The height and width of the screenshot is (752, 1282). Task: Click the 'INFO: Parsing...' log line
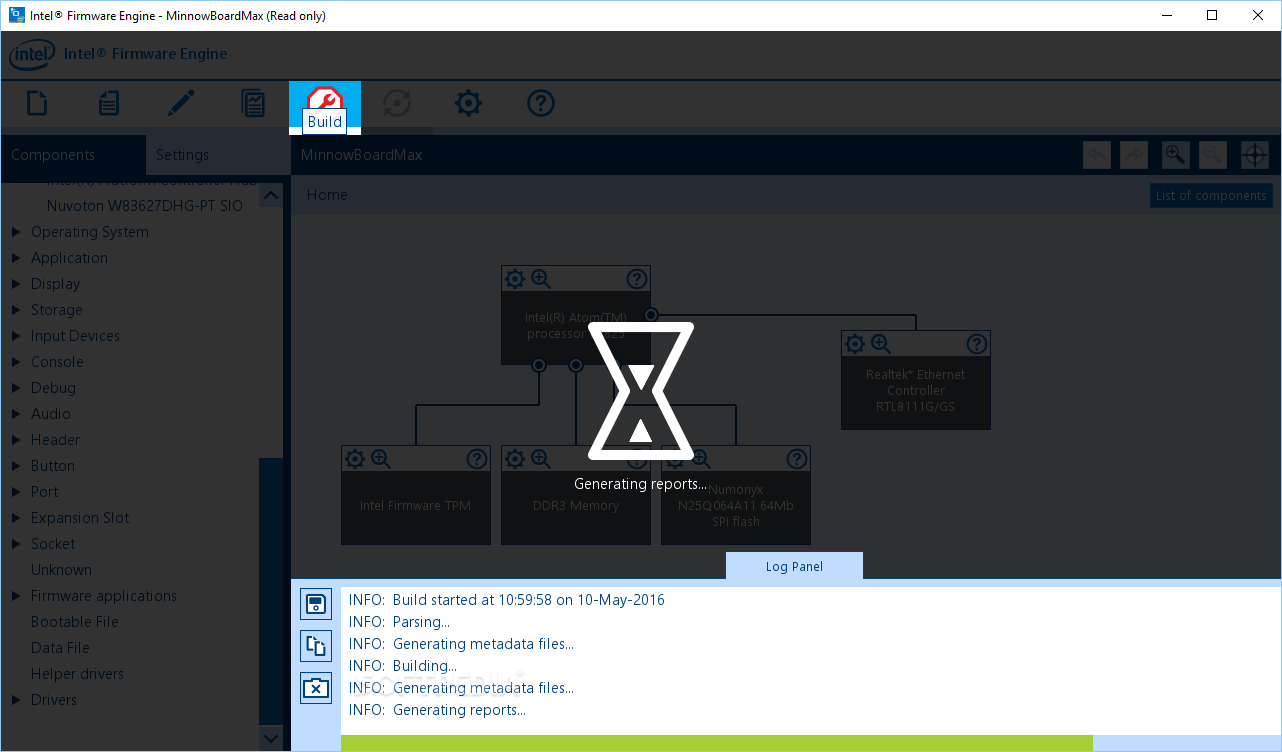(x=399, y=622)
